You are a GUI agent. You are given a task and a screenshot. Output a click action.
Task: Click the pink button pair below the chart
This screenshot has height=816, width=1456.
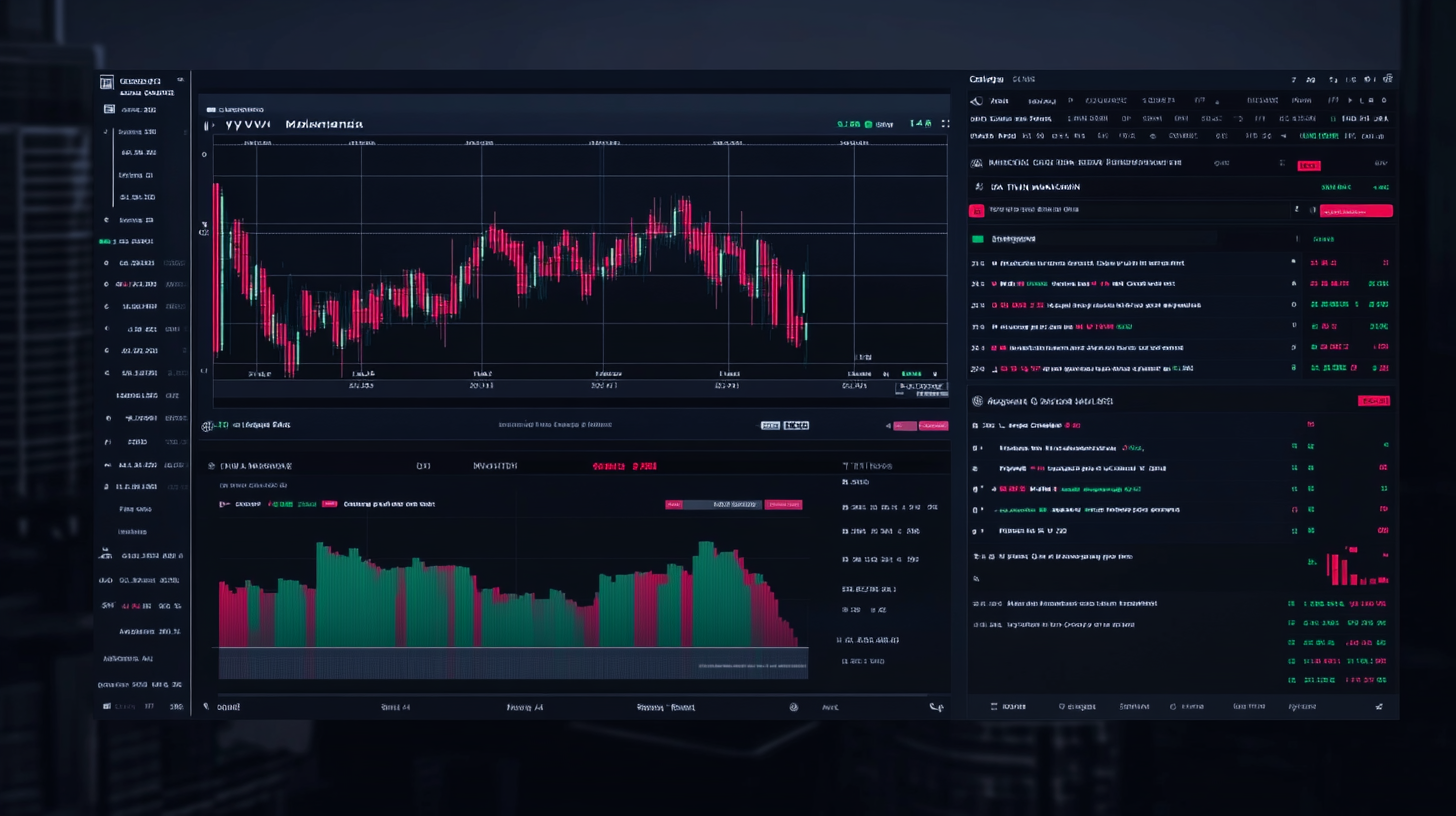tap(920, 425)
